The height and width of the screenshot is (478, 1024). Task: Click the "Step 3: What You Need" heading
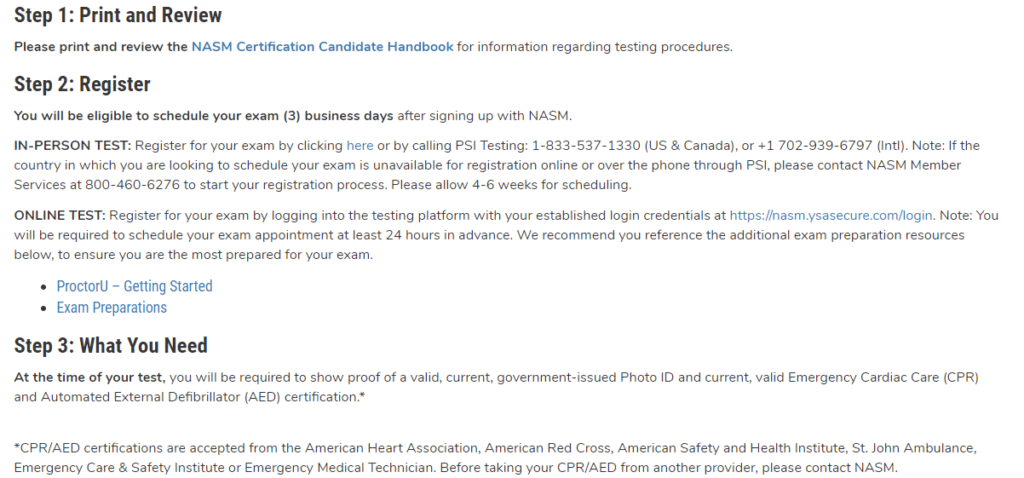coord(111,345)
